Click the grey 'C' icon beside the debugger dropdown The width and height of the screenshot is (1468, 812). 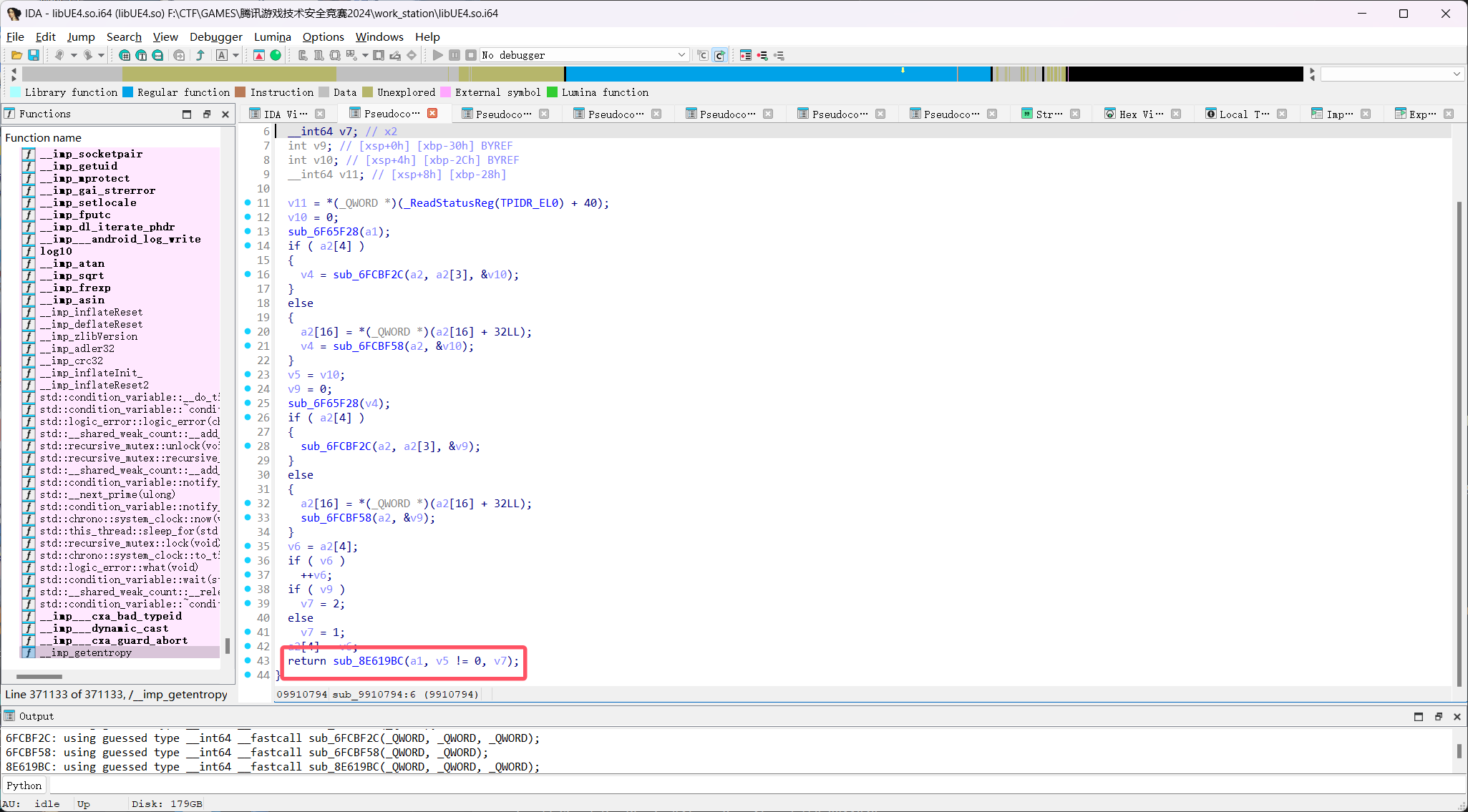tap(703, 55)
